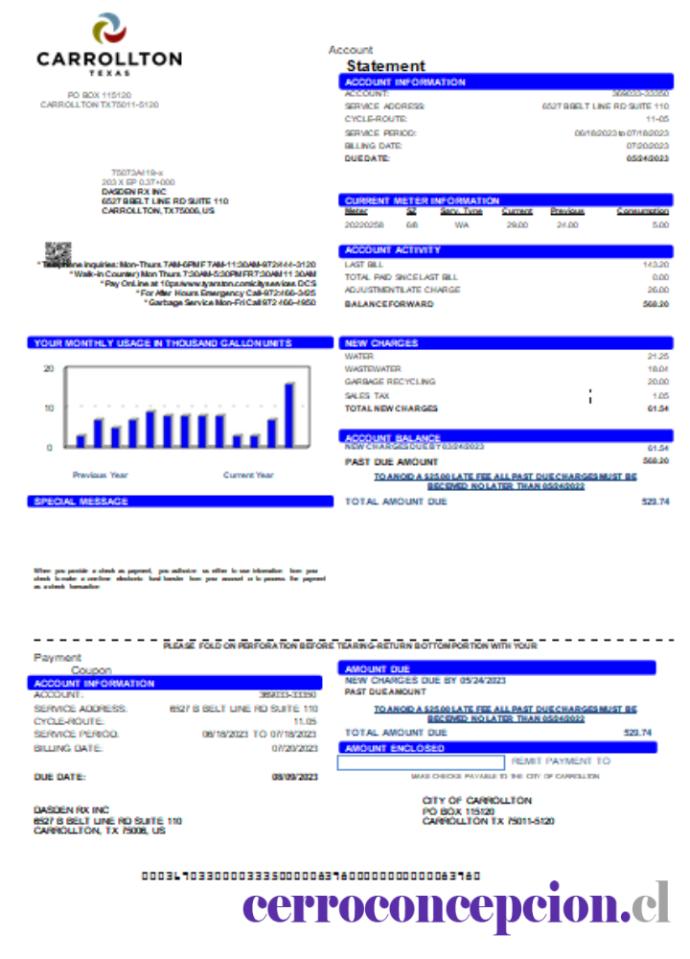Image resolution: width=690 pixels, height=959 pixels.
Task: Select the Amount Due header on coupon
Action: point(497,668)
